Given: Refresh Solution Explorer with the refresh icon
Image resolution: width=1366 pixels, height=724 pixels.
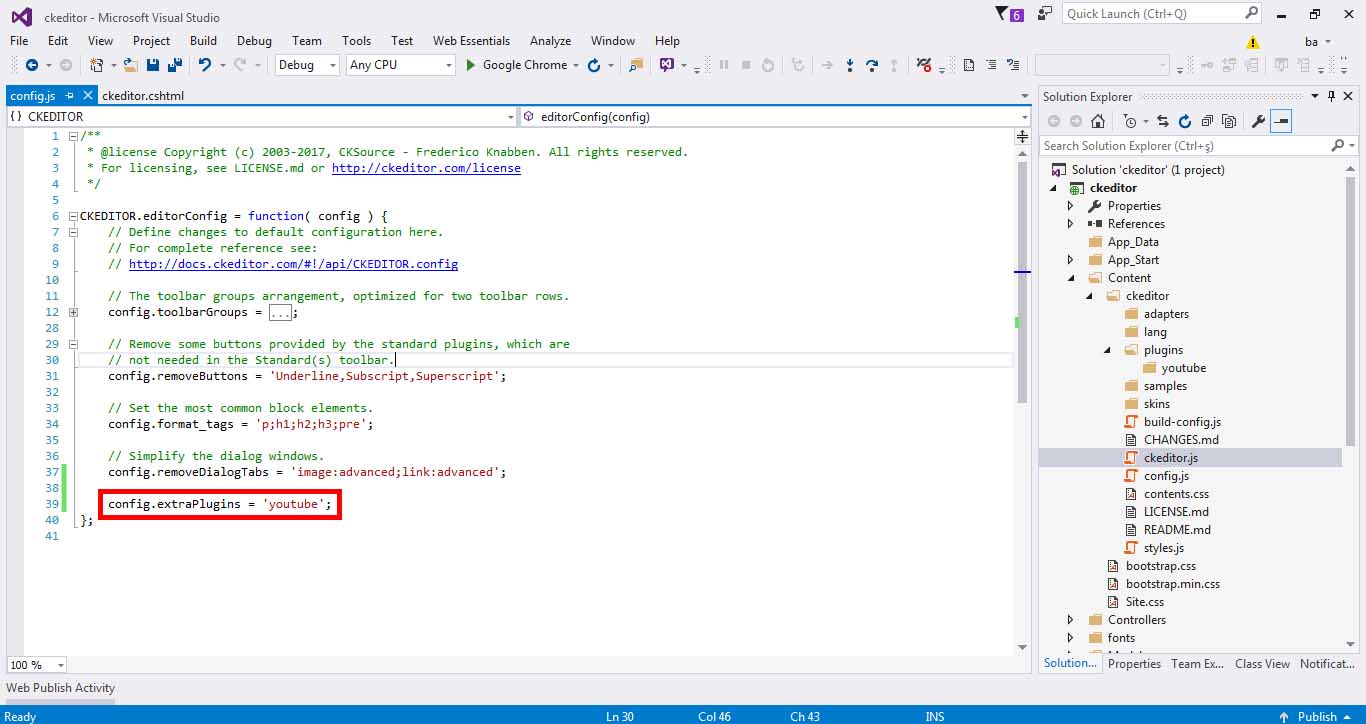Looking at the screenshot, I should pyautogui.click(x=1185, y=121).
